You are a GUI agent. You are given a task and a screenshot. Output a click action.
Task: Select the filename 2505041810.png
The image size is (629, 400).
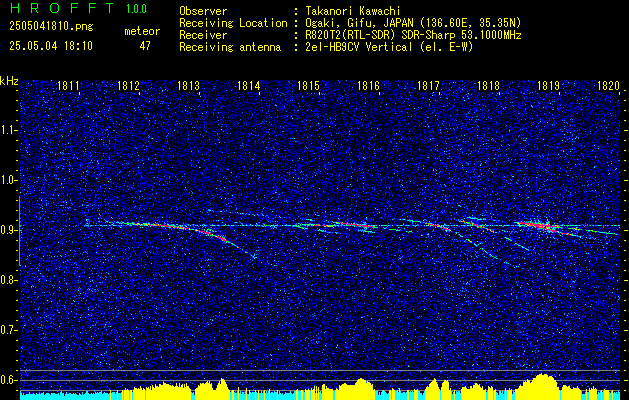click(x=51, y=26)
